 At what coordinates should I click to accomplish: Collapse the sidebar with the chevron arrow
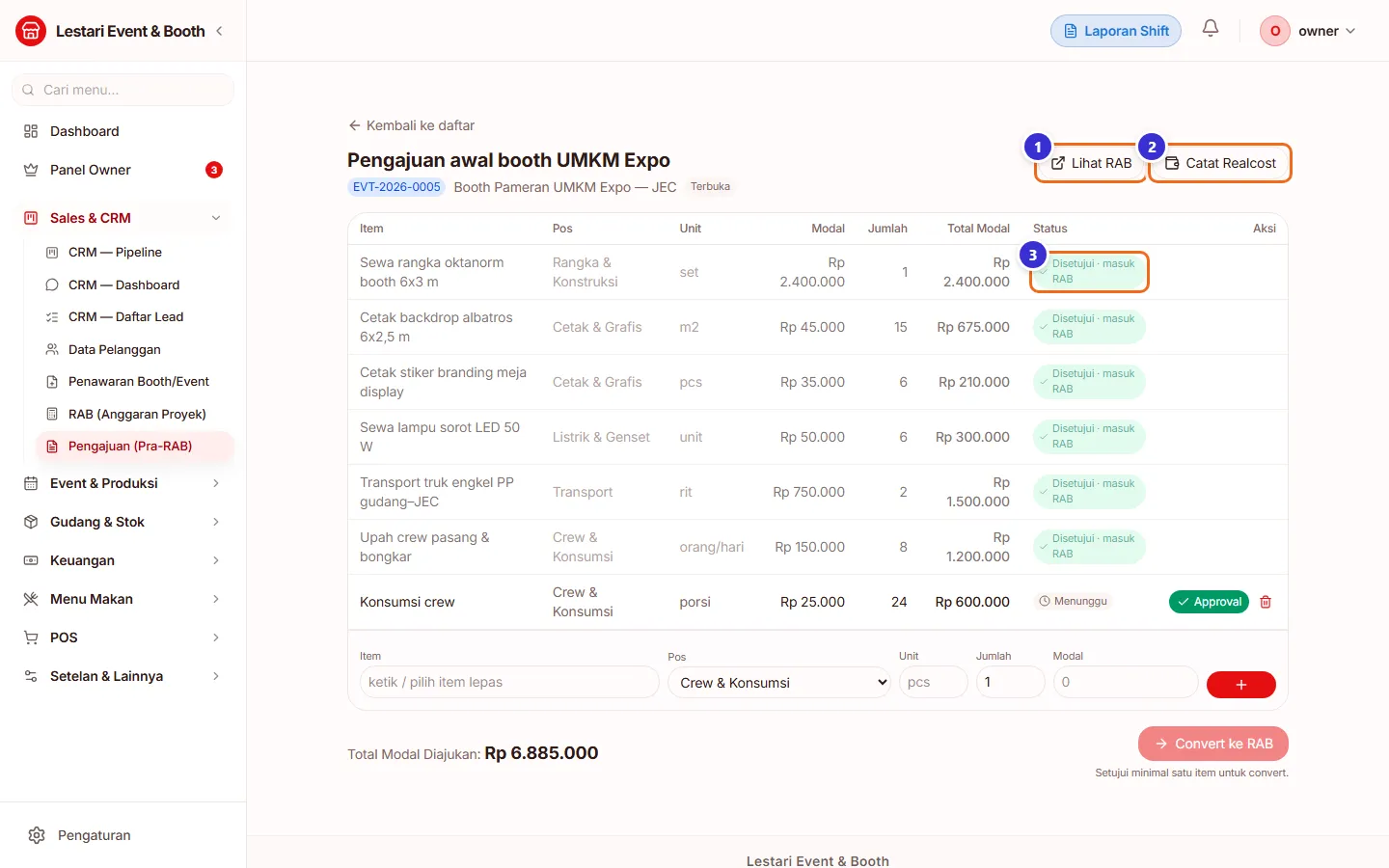point(220,31)
